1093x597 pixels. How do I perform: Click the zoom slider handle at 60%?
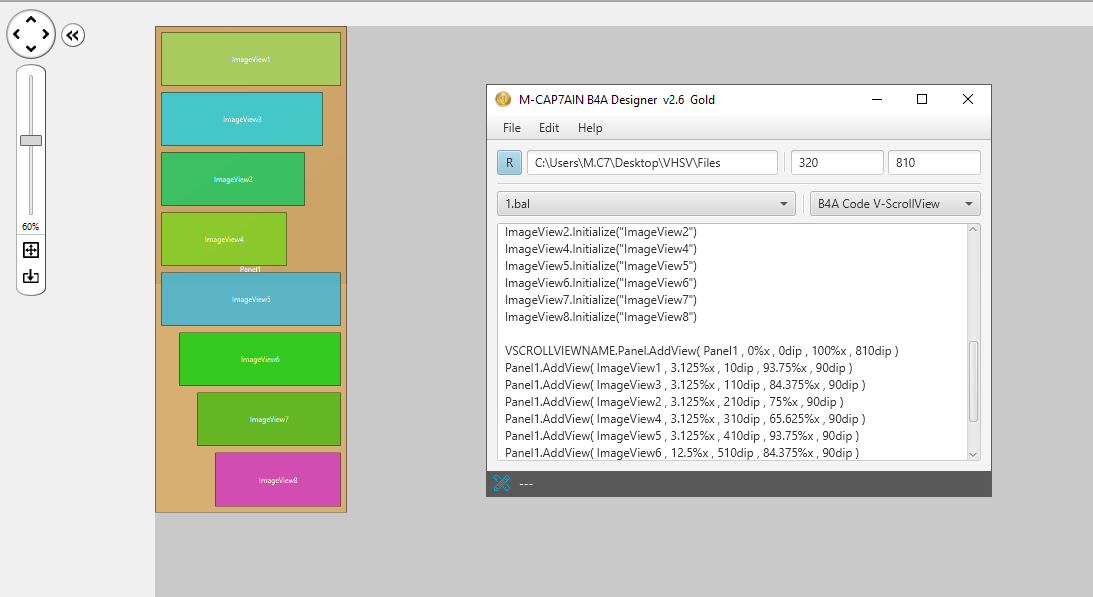(31, 140)
